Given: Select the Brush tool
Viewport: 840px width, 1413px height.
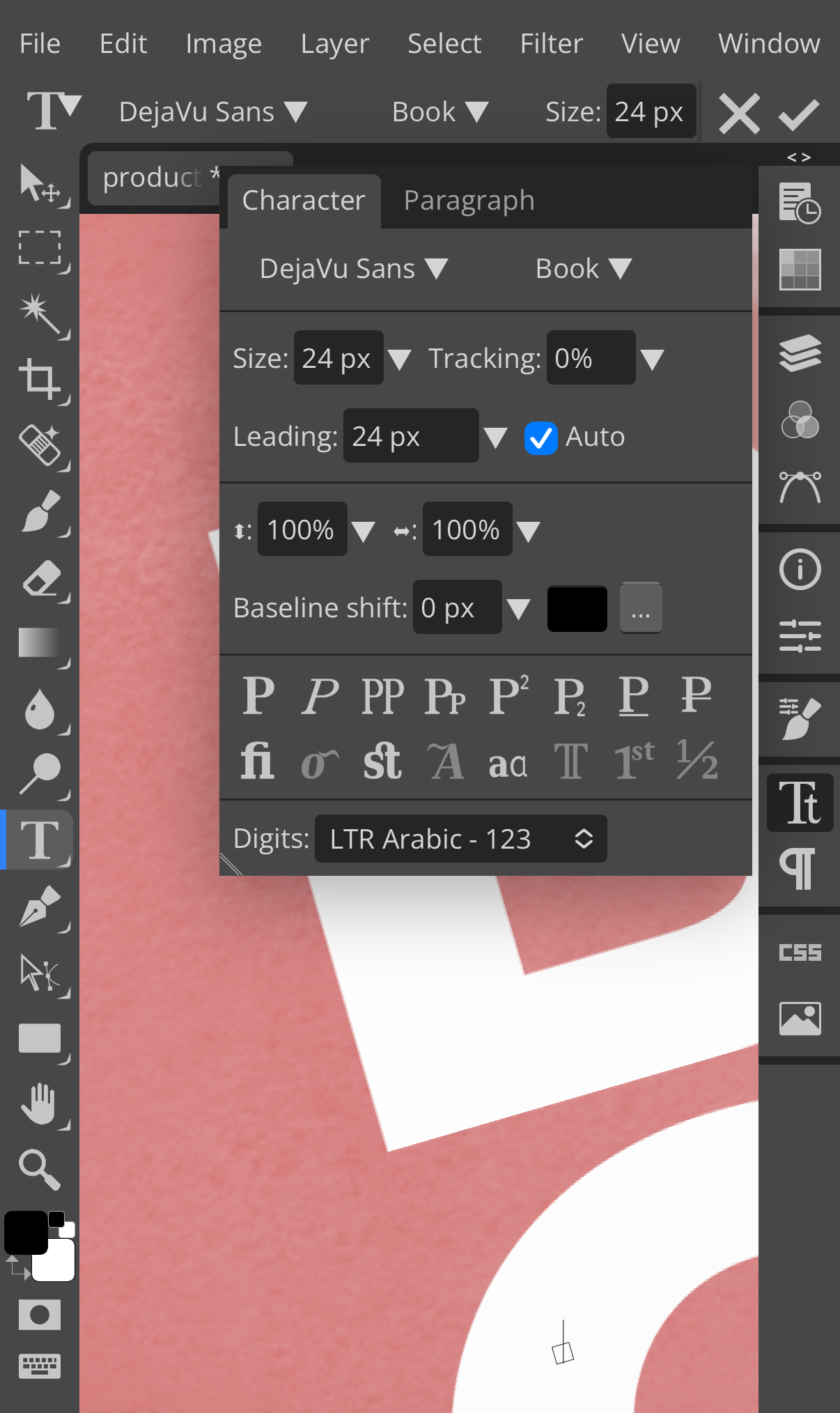Looking at the screenshot, I should click(x=40, y=511).
